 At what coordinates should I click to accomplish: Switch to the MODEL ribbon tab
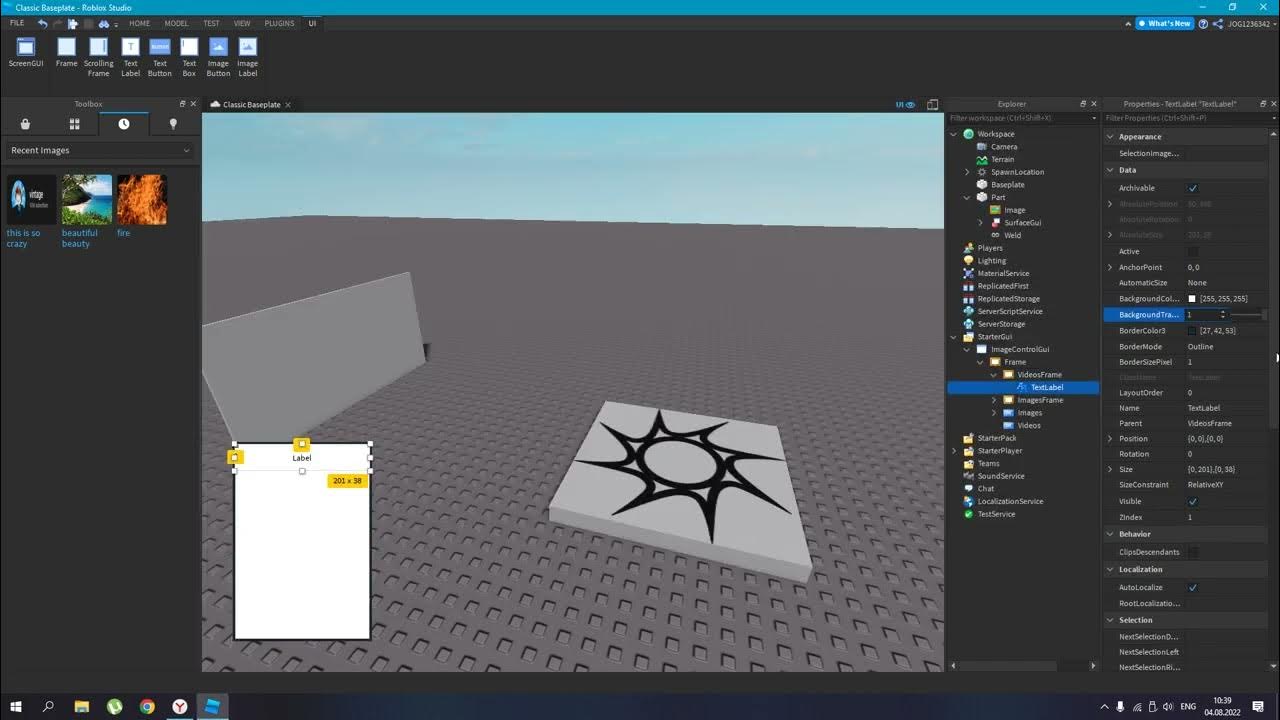[176, 23]
